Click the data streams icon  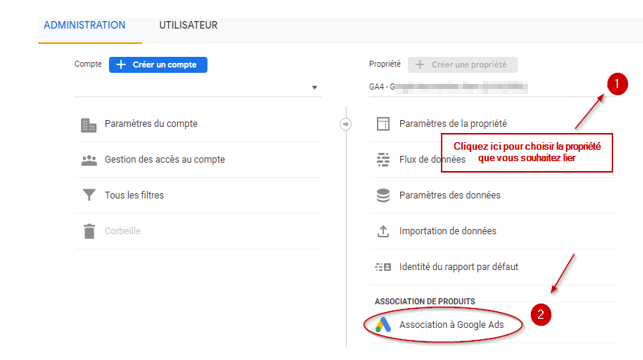pyautogui.click(x=383, y=159)
